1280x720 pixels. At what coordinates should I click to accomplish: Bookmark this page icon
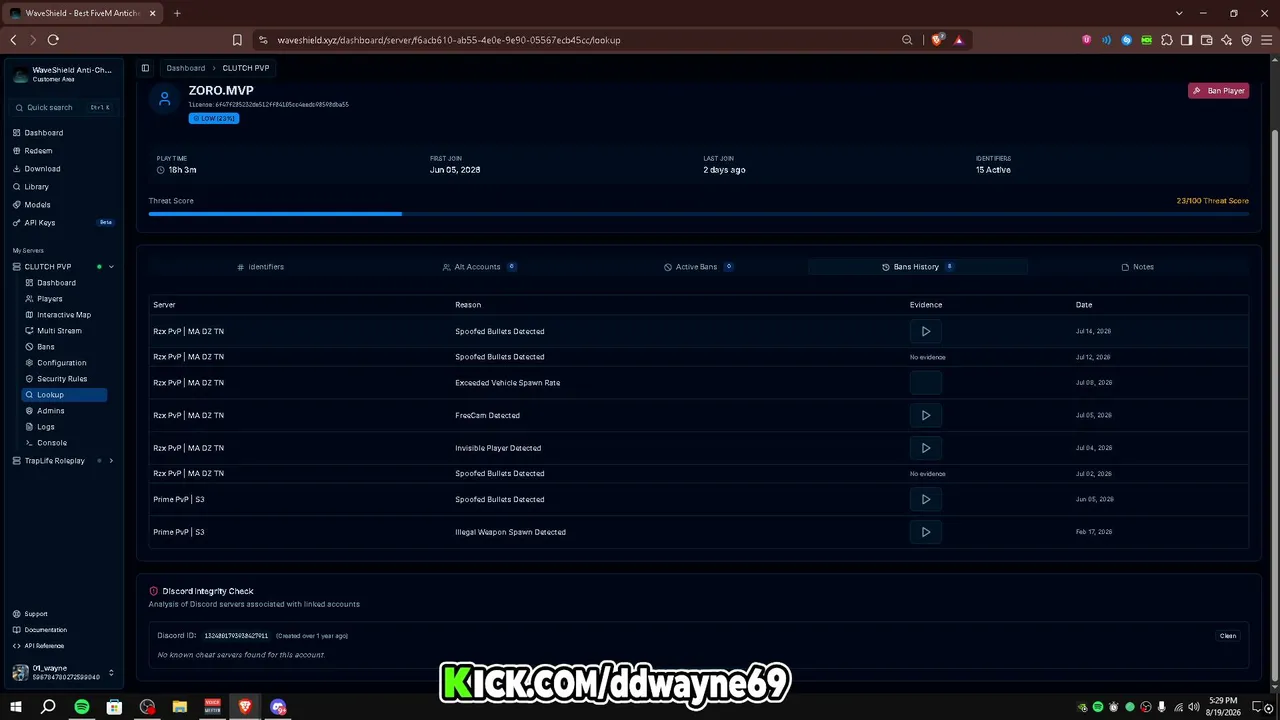click(x=237, y=40)
